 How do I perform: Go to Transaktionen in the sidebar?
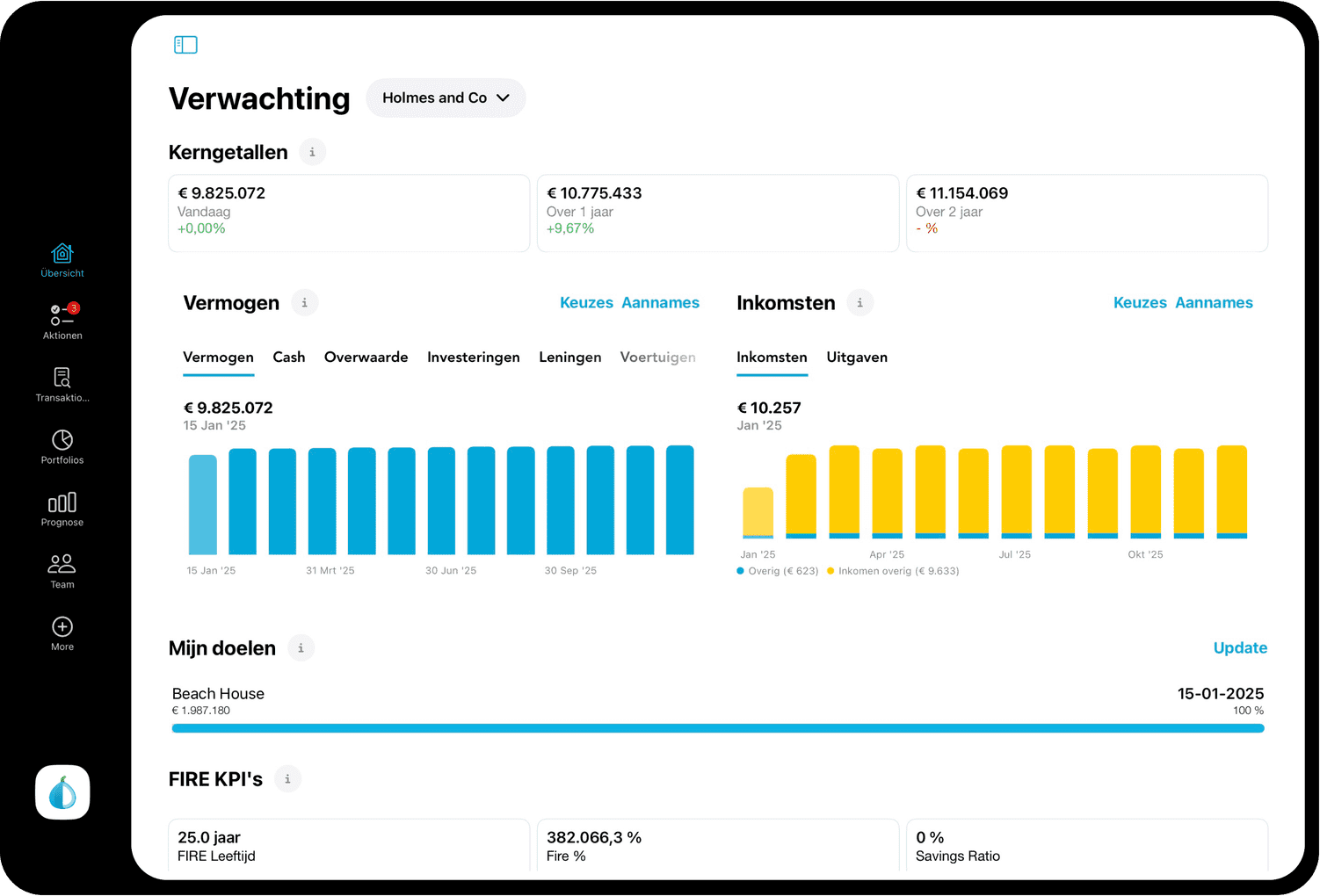62,384
